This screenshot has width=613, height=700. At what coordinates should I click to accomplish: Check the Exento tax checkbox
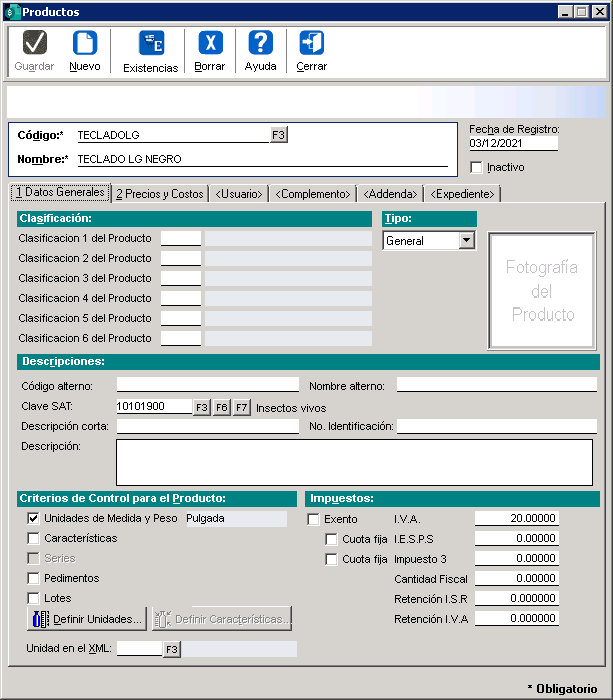tap(313, 519)
